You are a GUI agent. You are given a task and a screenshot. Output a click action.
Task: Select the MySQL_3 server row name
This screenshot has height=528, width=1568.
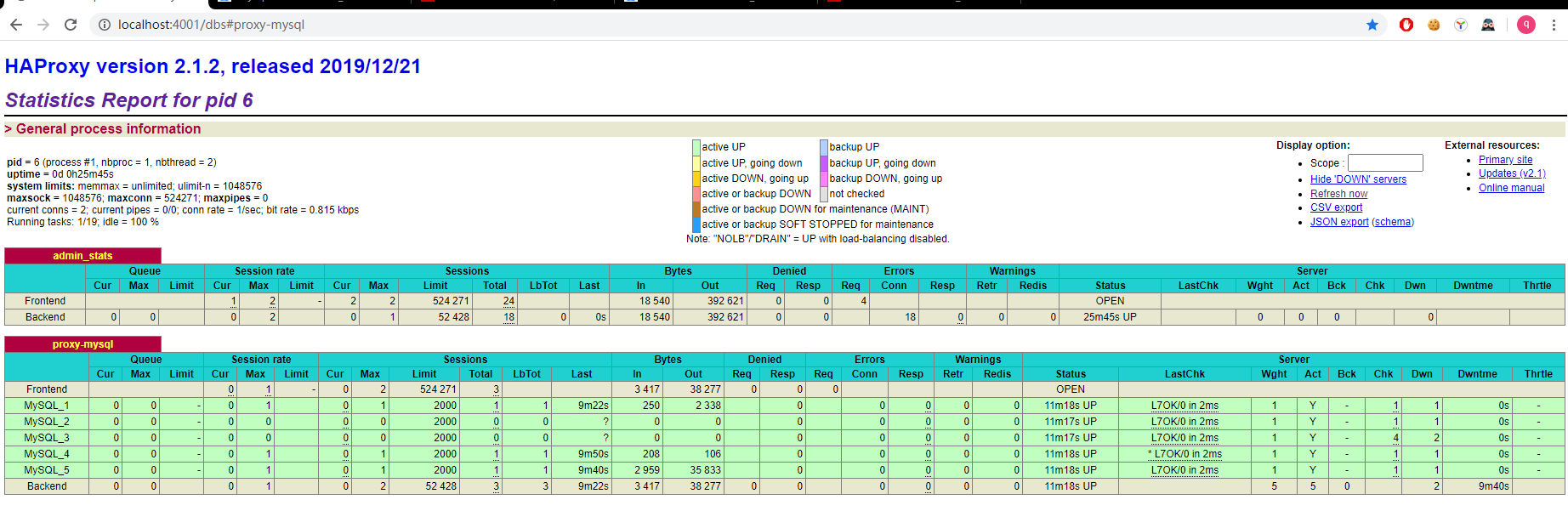47,438
